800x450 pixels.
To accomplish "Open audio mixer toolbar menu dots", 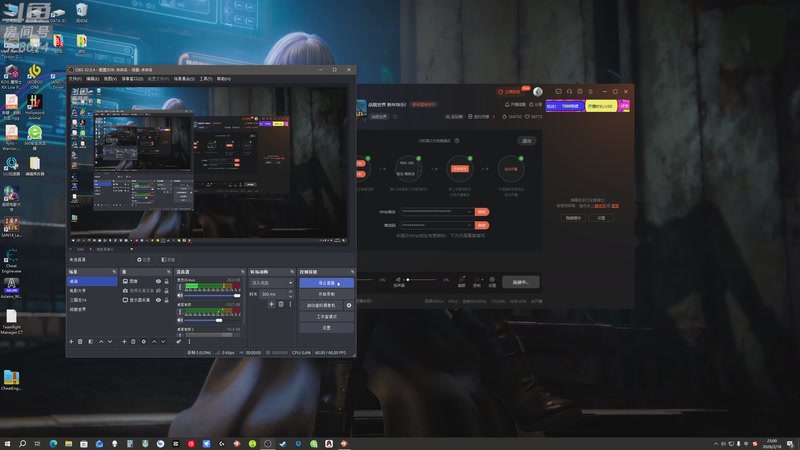I will tap(189, 341).
